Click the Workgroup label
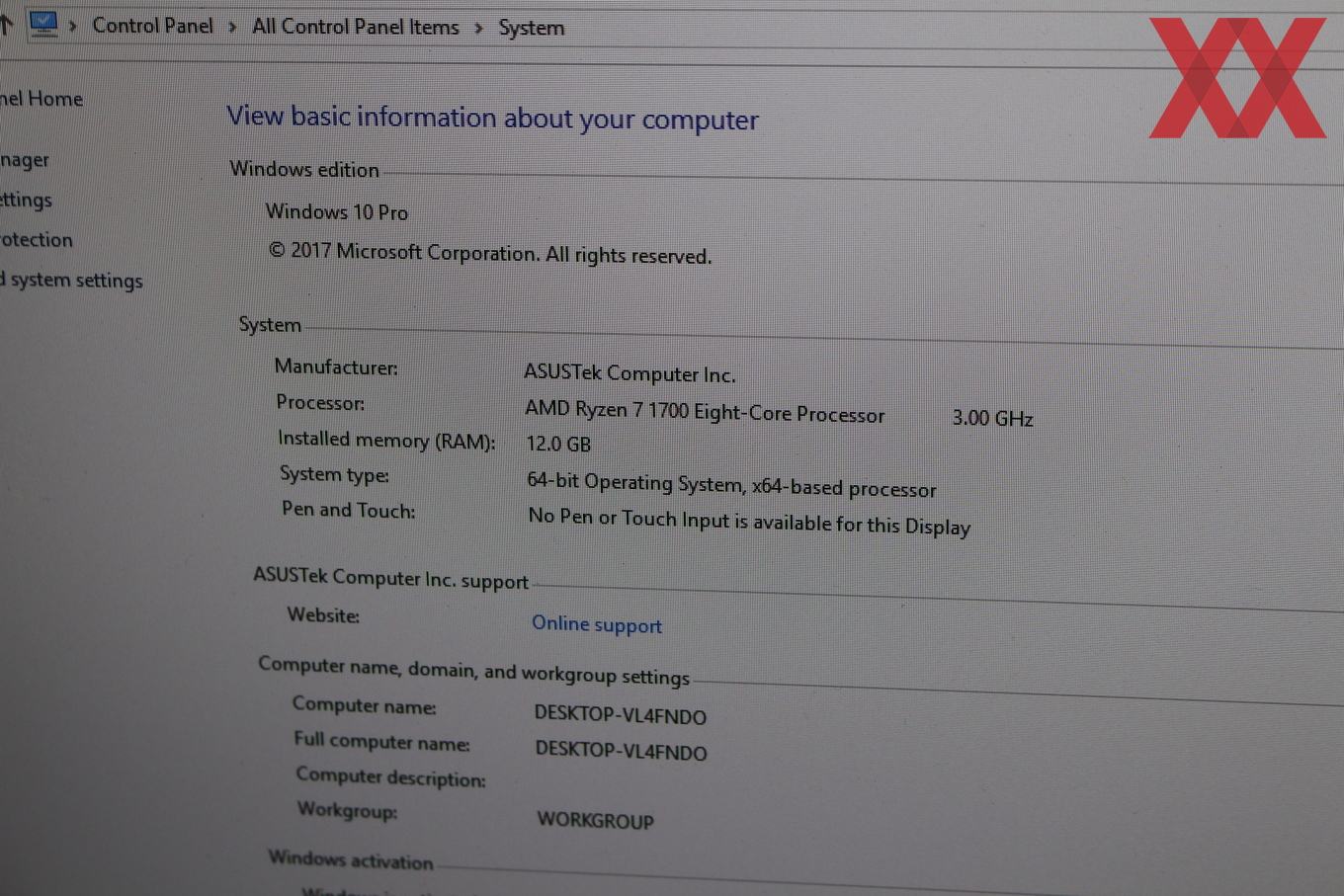The height and width of the screenshot is (896, 1344). click(347, 810)
